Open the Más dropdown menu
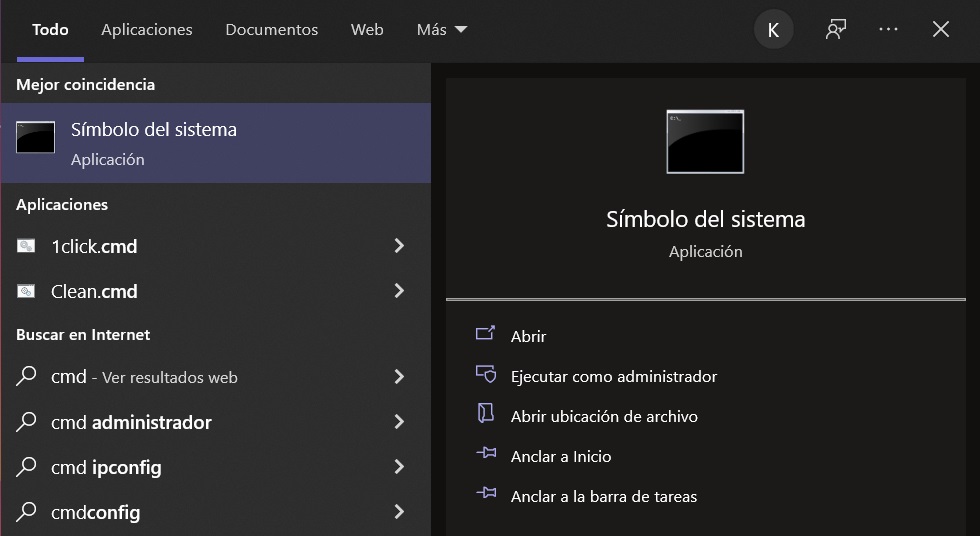 point(442,30)
